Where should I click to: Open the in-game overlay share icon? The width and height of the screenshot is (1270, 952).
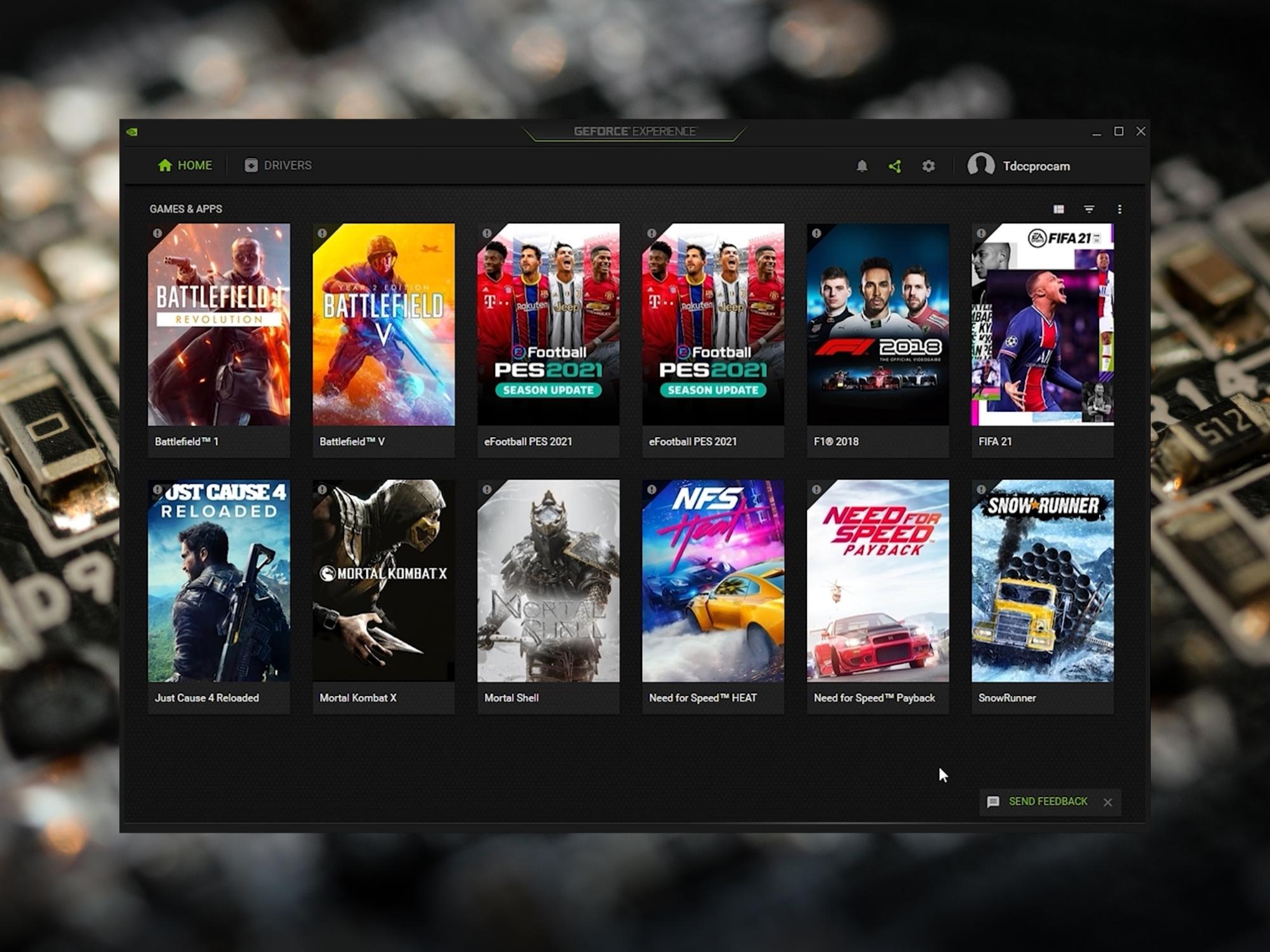(x=895, y=166)
